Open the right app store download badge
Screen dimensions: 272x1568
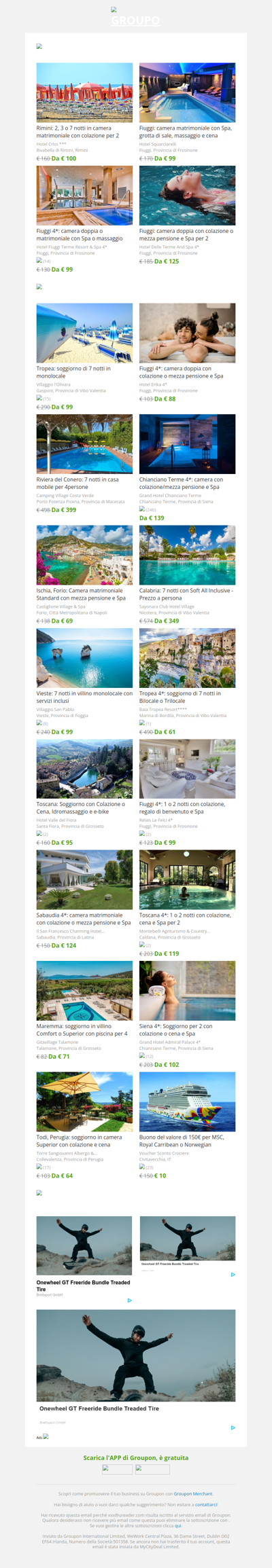(152, 1469)
